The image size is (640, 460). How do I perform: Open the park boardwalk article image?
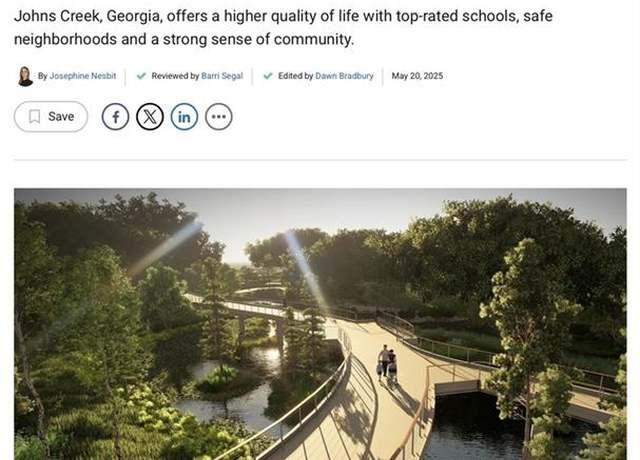[x=320, y=324]
